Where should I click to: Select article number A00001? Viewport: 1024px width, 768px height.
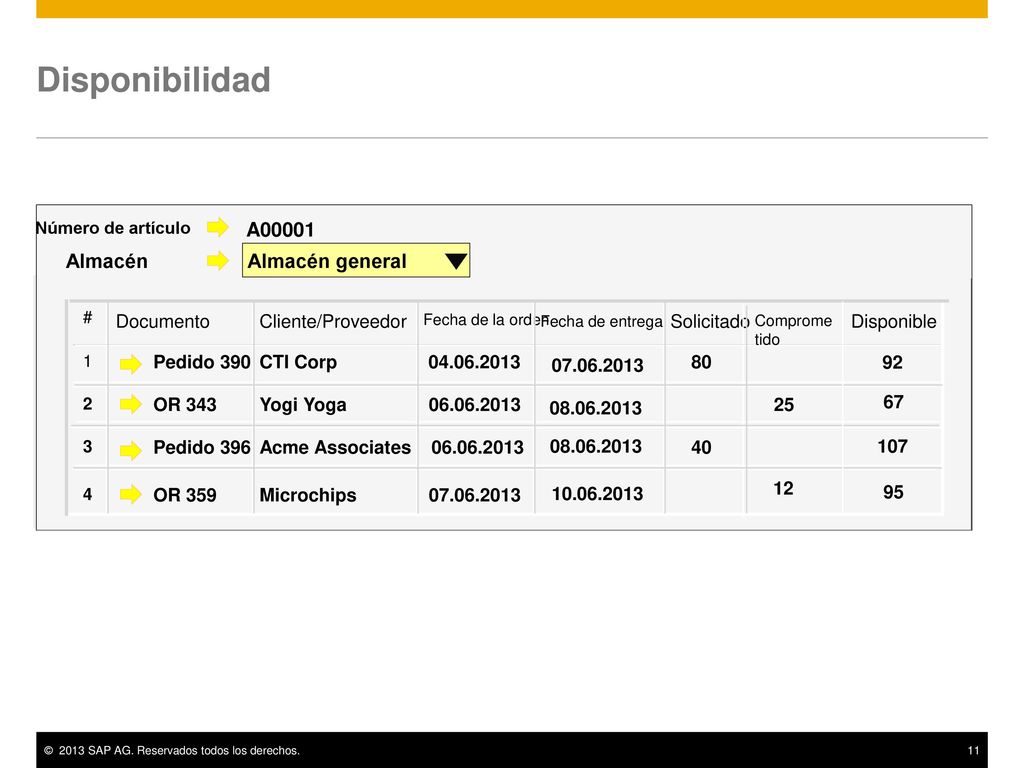[280, 230]
